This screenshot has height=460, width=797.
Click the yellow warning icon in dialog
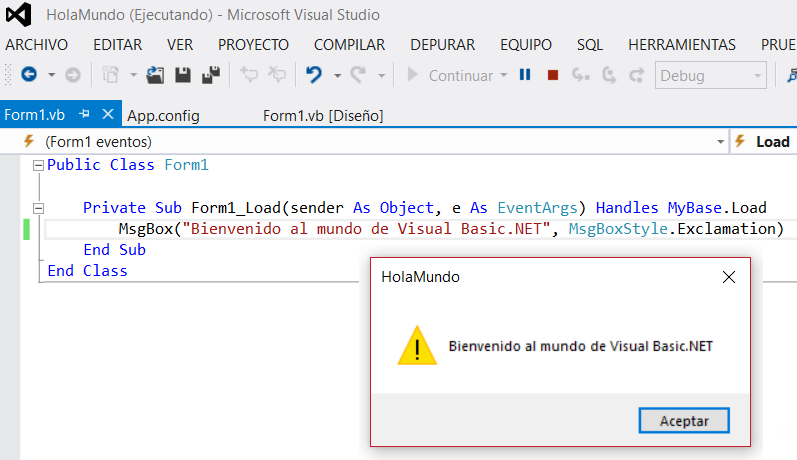417,346
